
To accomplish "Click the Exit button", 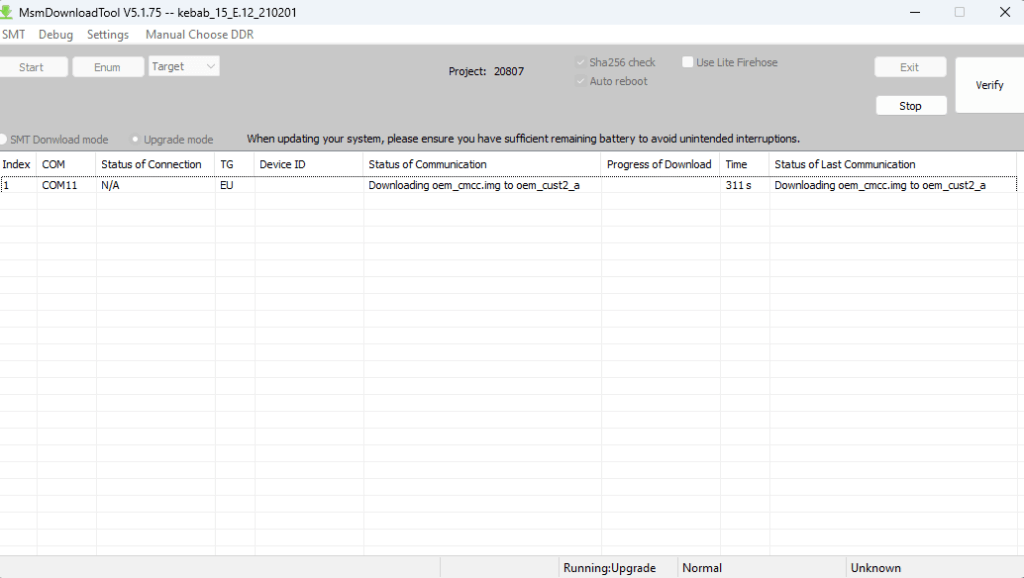I will (910, 66).
